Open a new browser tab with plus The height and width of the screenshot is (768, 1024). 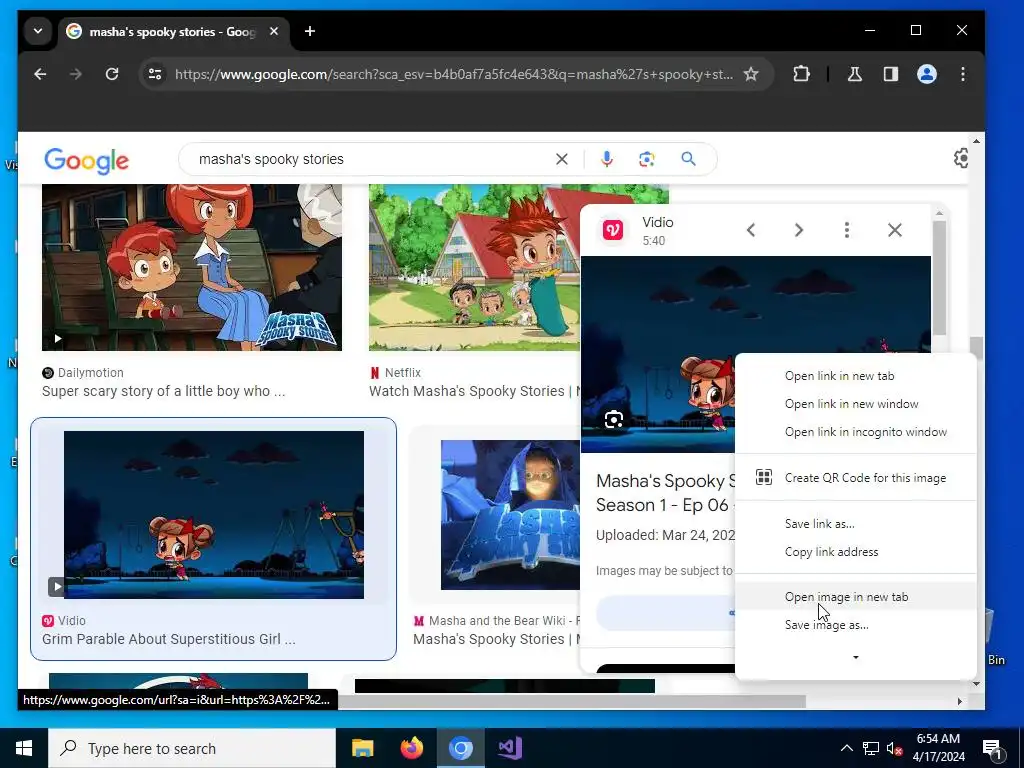pyautogui.click(x=310, y=31)
